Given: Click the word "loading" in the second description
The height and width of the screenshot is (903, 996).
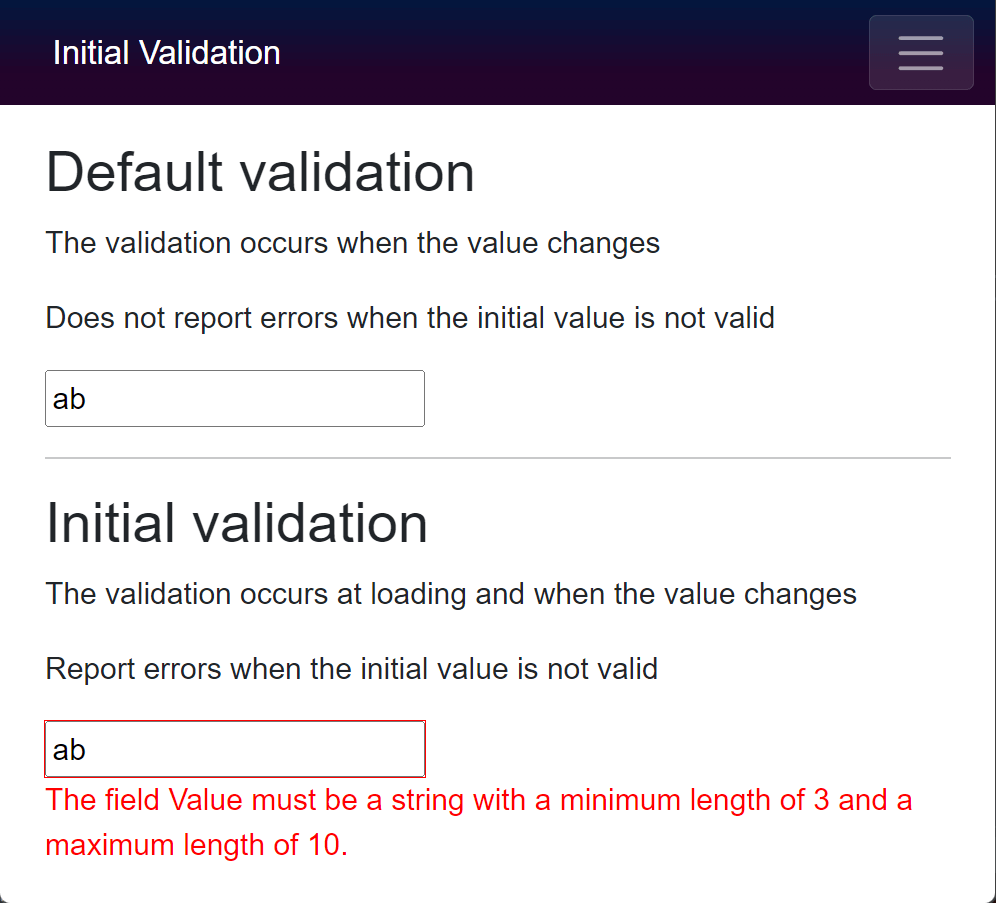Looking at the screenshot, I should 418,594.
